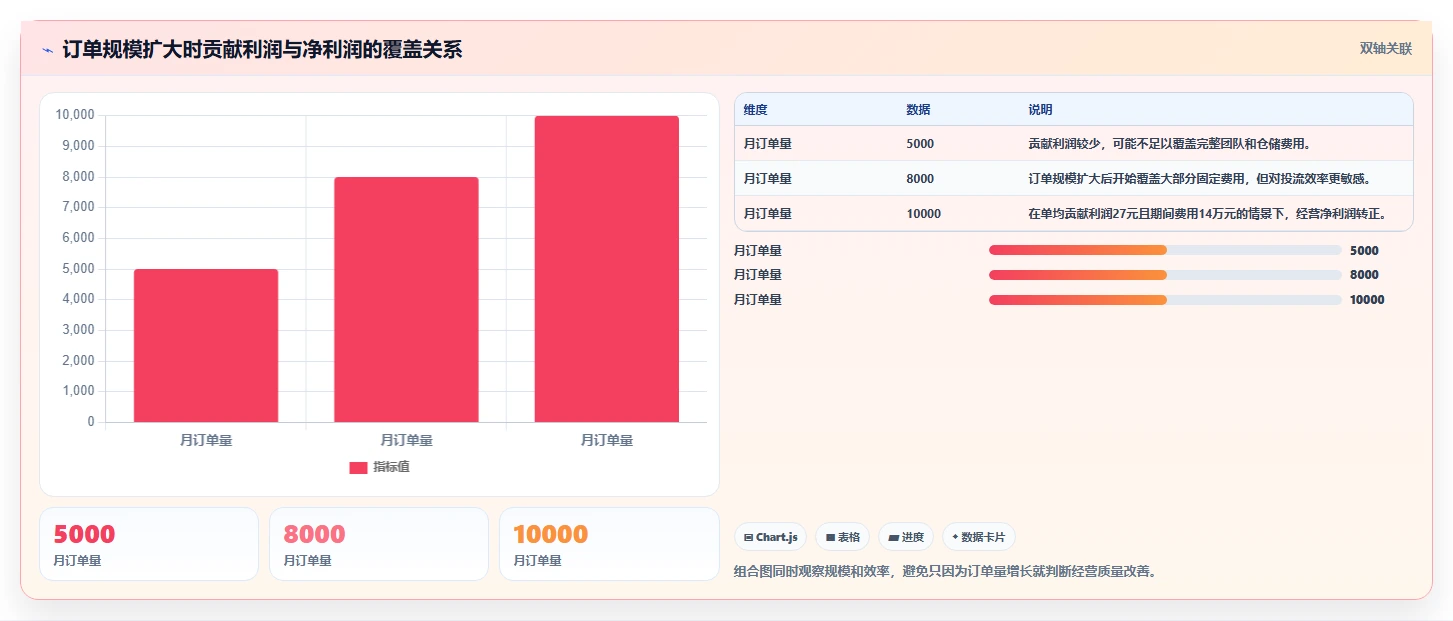Click the description starting 订单规模扩大后开始覆盖大部分固定费用
Screen dimensions: 1453x621
pos(1199,179)
